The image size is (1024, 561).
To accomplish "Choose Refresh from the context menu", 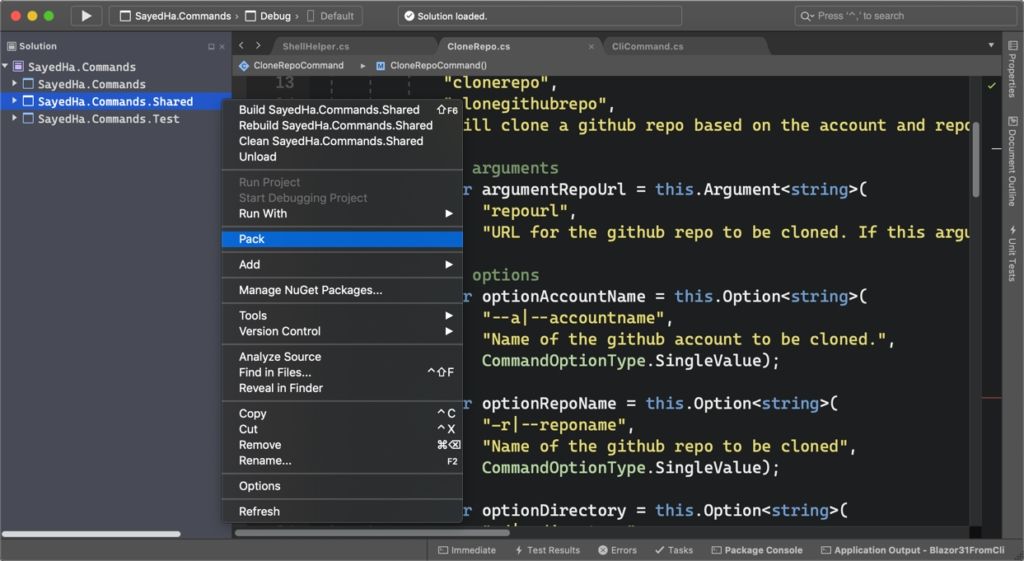I will coord(342,511).
